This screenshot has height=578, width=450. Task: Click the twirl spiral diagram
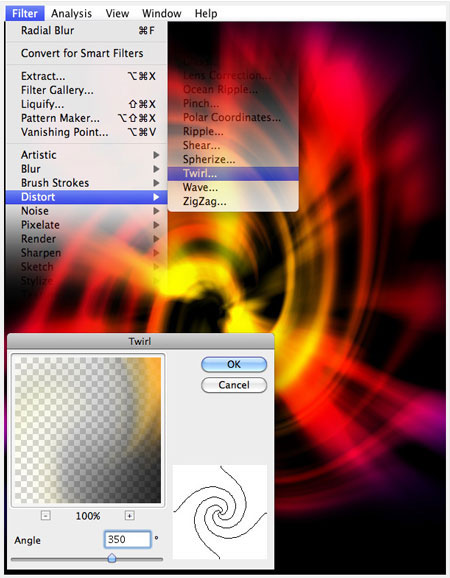click(220, 512)
